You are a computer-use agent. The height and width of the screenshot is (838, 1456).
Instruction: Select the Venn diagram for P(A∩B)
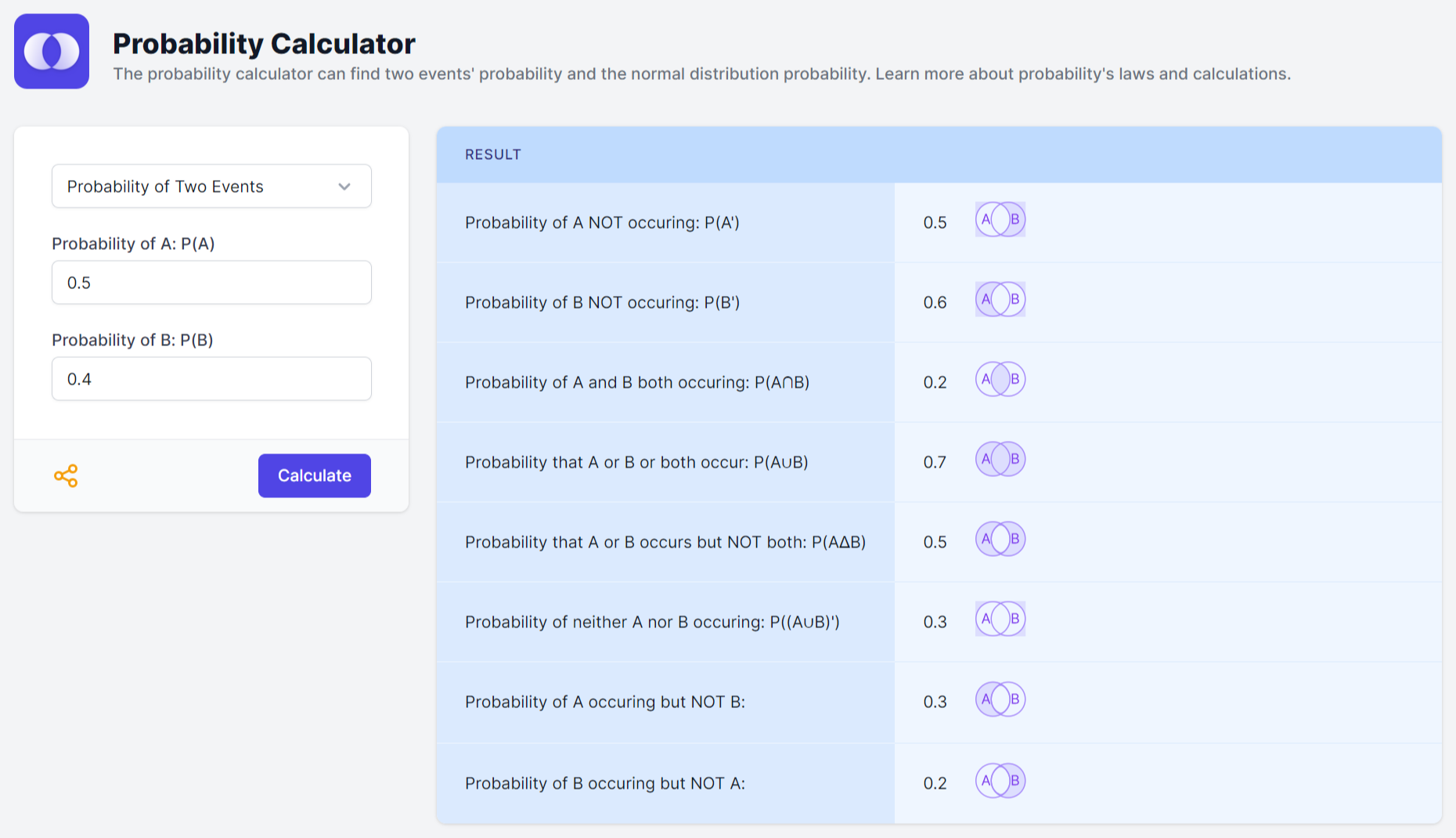coord(1000,379)
